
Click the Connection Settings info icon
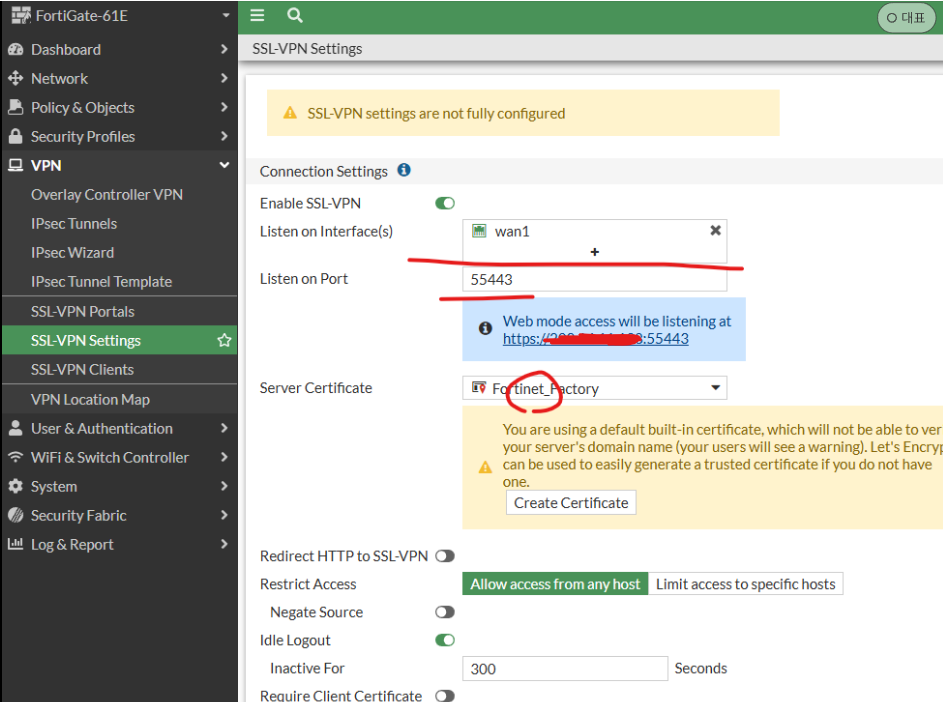404,170
